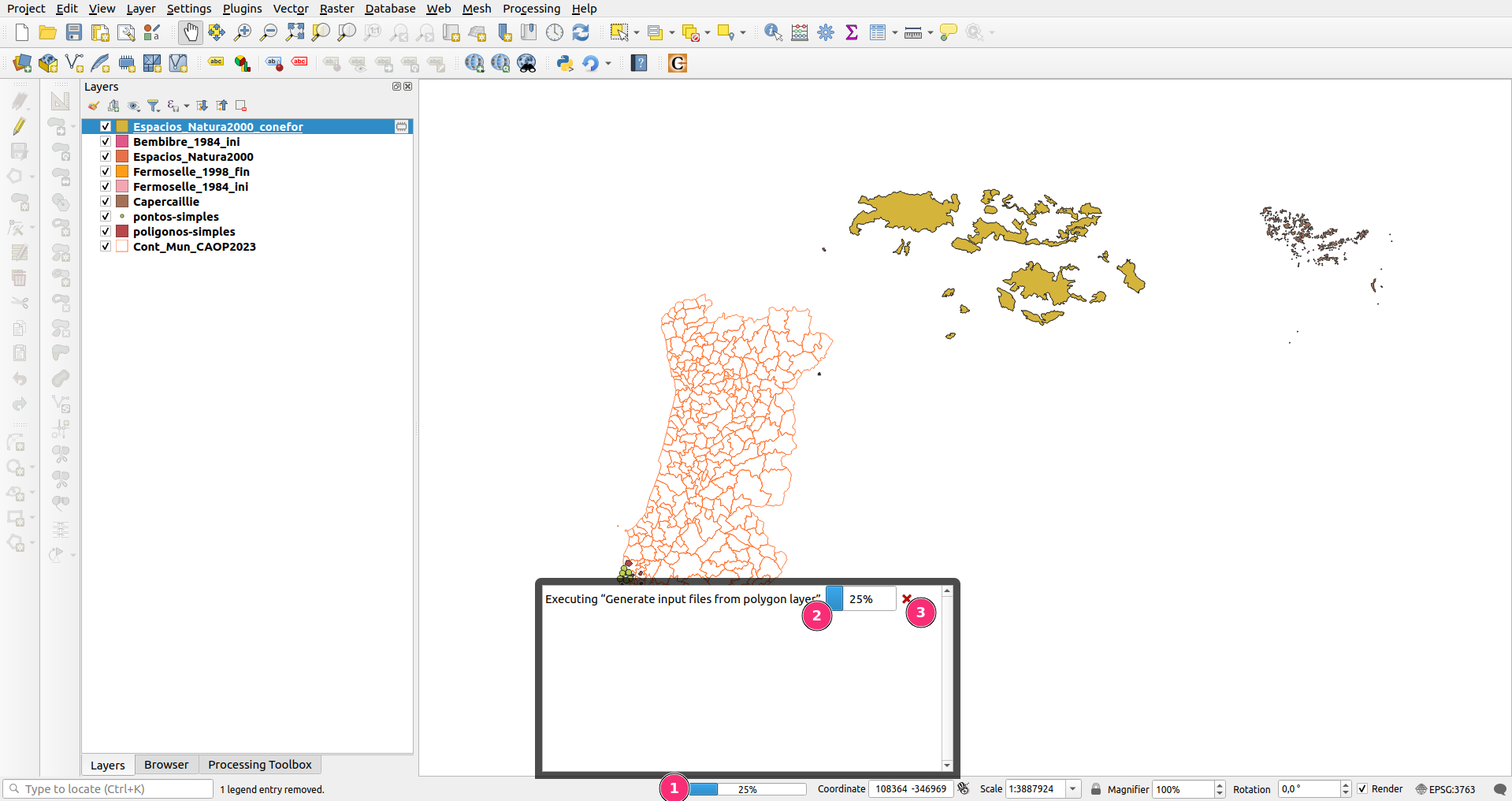Open the log messages speech bubble icon
The width and height of the screenshot is (1512, 801).
1499,789
